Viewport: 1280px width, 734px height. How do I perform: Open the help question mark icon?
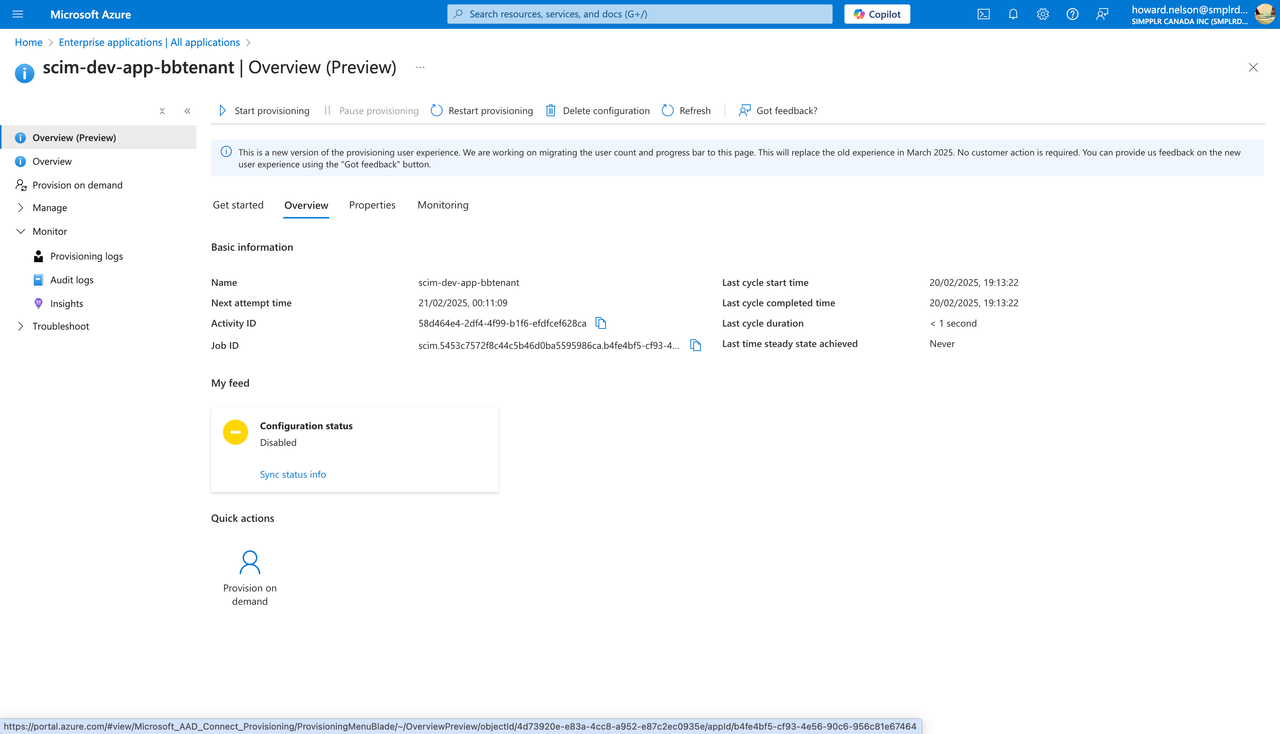[1072, 14]
